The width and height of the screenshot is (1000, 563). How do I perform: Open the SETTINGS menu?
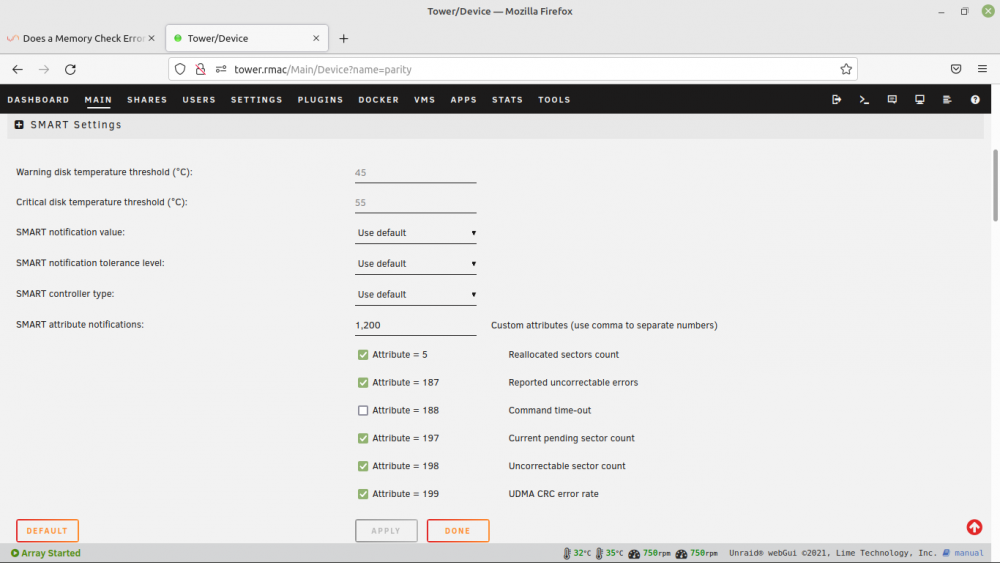(256, 99)
